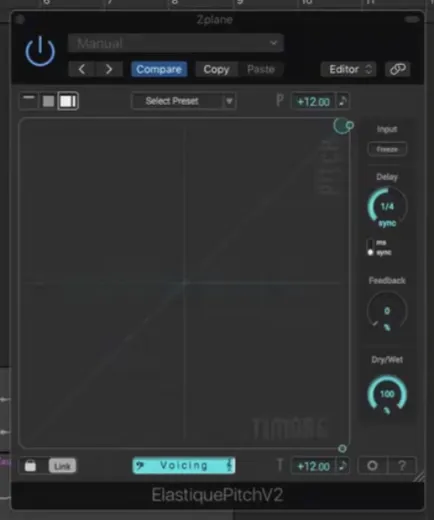Click the Compare button
Screen dimensions: 434x520
coord(159,69)
